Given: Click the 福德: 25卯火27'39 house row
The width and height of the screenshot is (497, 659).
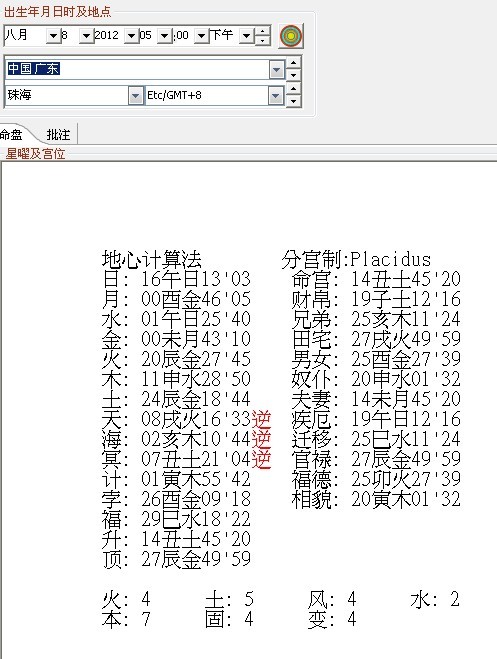Looking at the screenshot, I should click(376, 479).
